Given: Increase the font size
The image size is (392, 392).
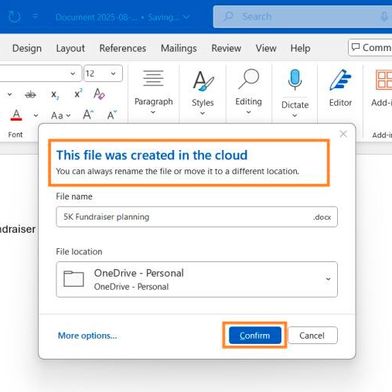Looking at the screenshot, I should [88, 115].
